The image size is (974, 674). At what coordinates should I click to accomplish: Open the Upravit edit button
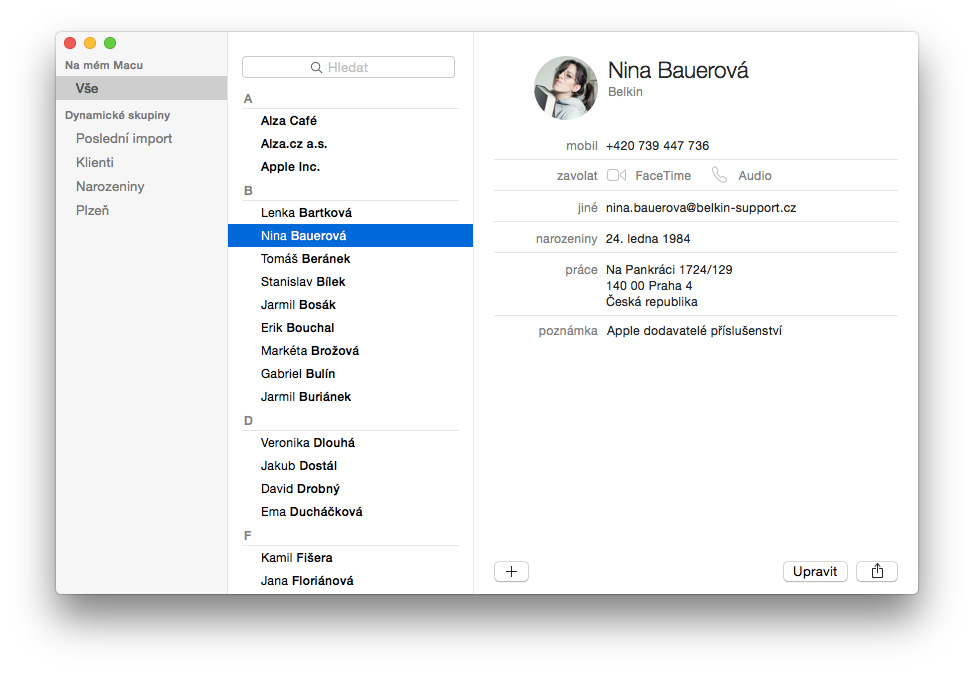tap(815, 572)
